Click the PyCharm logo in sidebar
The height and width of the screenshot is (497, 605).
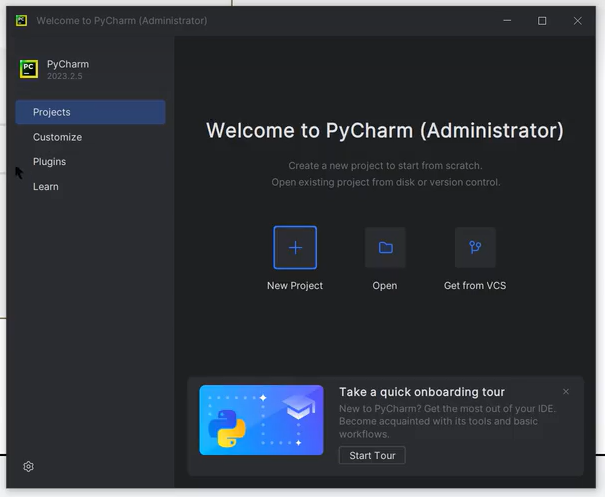(x=29, y=69)
